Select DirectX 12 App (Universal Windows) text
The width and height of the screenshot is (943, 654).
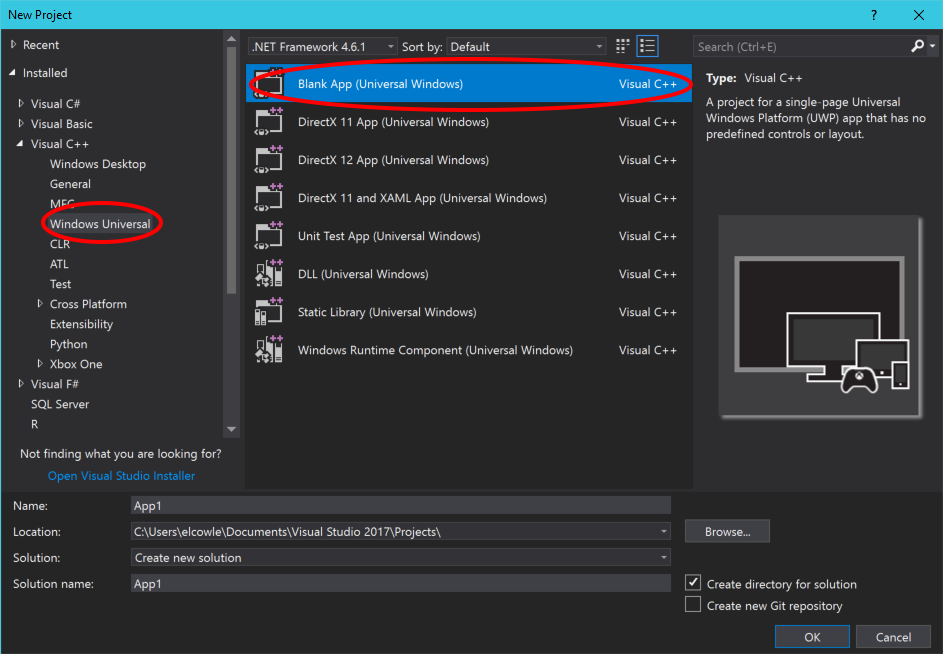393,159
